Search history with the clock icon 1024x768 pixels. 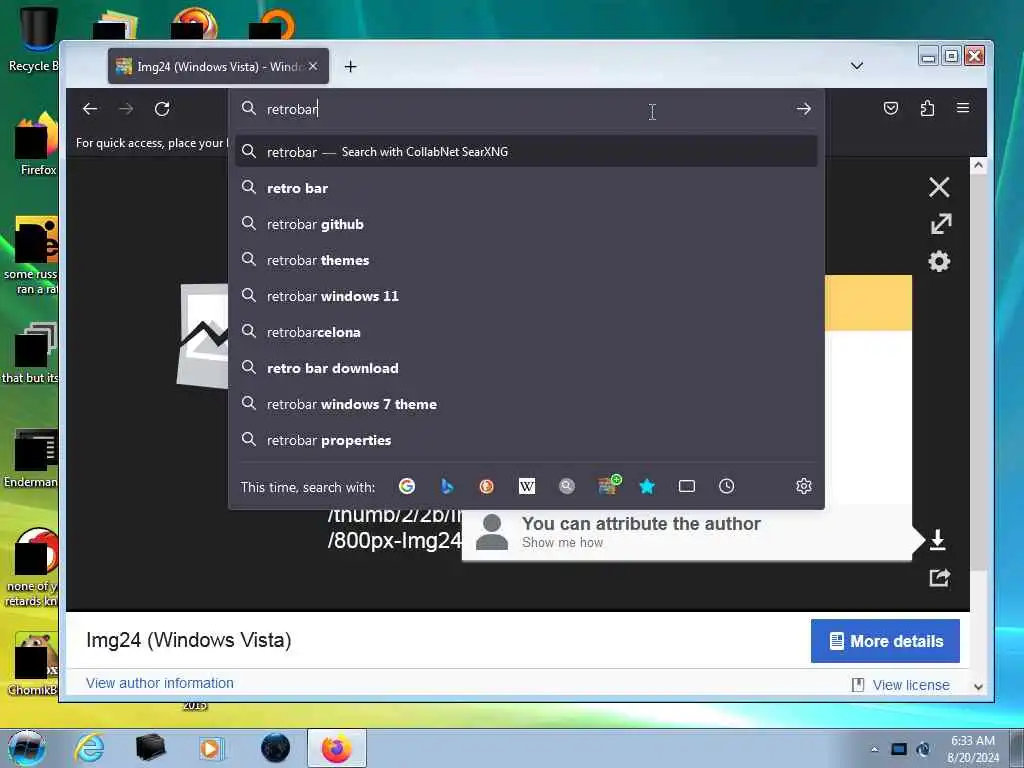(726, 486)
